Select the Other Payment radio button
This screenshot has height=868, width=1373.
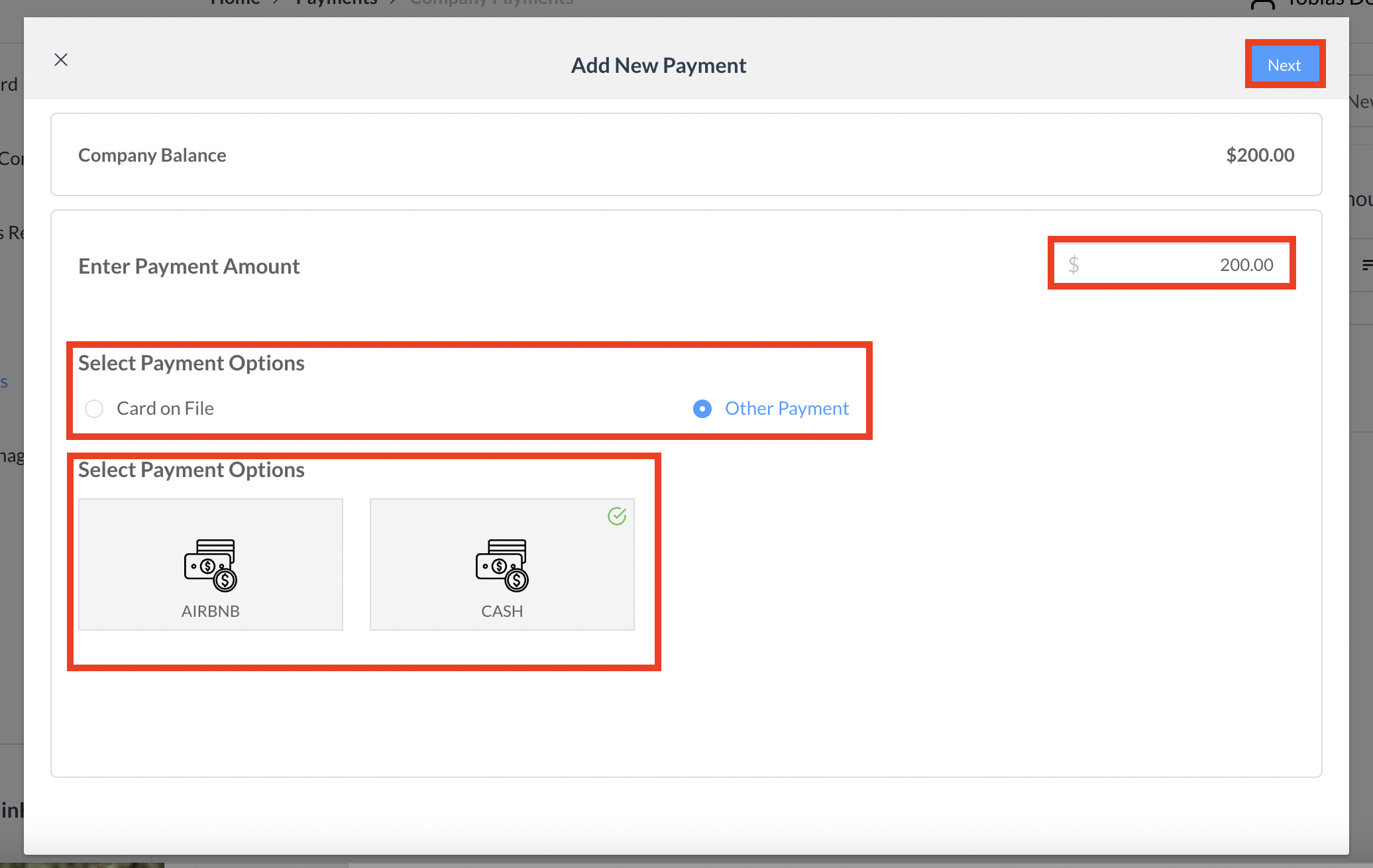tap(702, 409)
